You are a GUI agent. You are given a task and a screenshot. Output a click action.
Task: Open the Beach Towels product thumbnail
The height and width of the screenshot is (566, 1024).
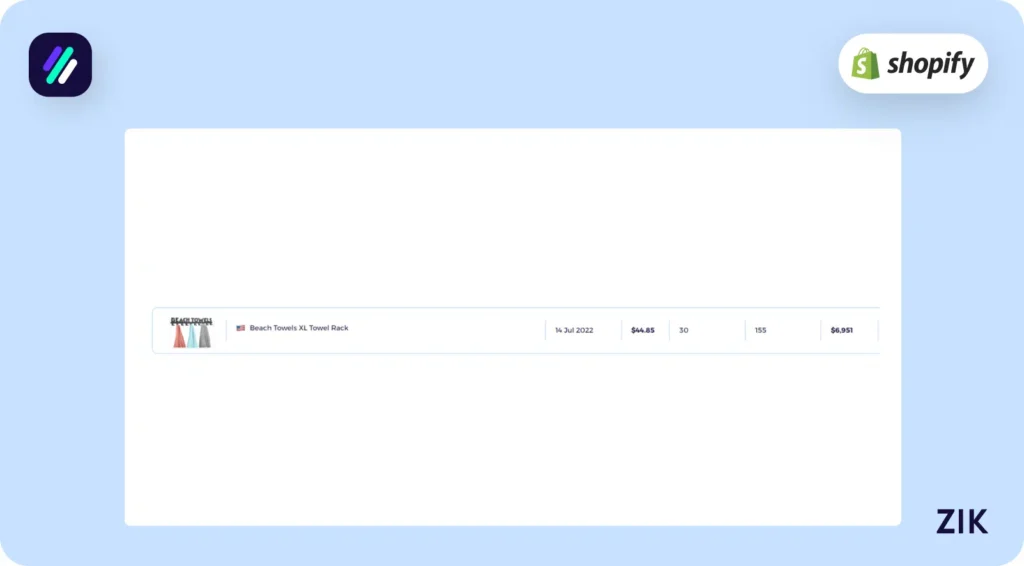pos(191,332)
